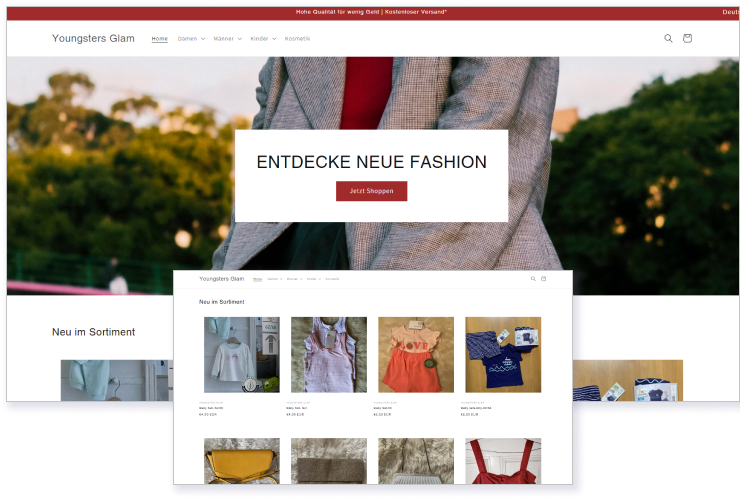Click the 'Neu im Sortiment' heading on background page

click(93, 332)
